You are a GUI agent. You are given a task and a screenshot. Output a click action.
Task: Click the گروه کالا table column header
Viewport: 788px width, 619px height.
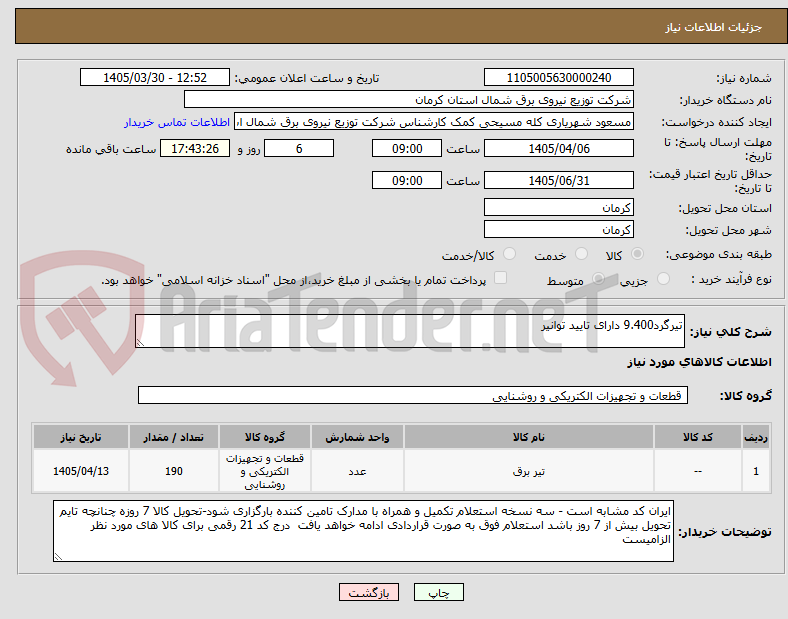pyautogui.click(x=265, y=437)
